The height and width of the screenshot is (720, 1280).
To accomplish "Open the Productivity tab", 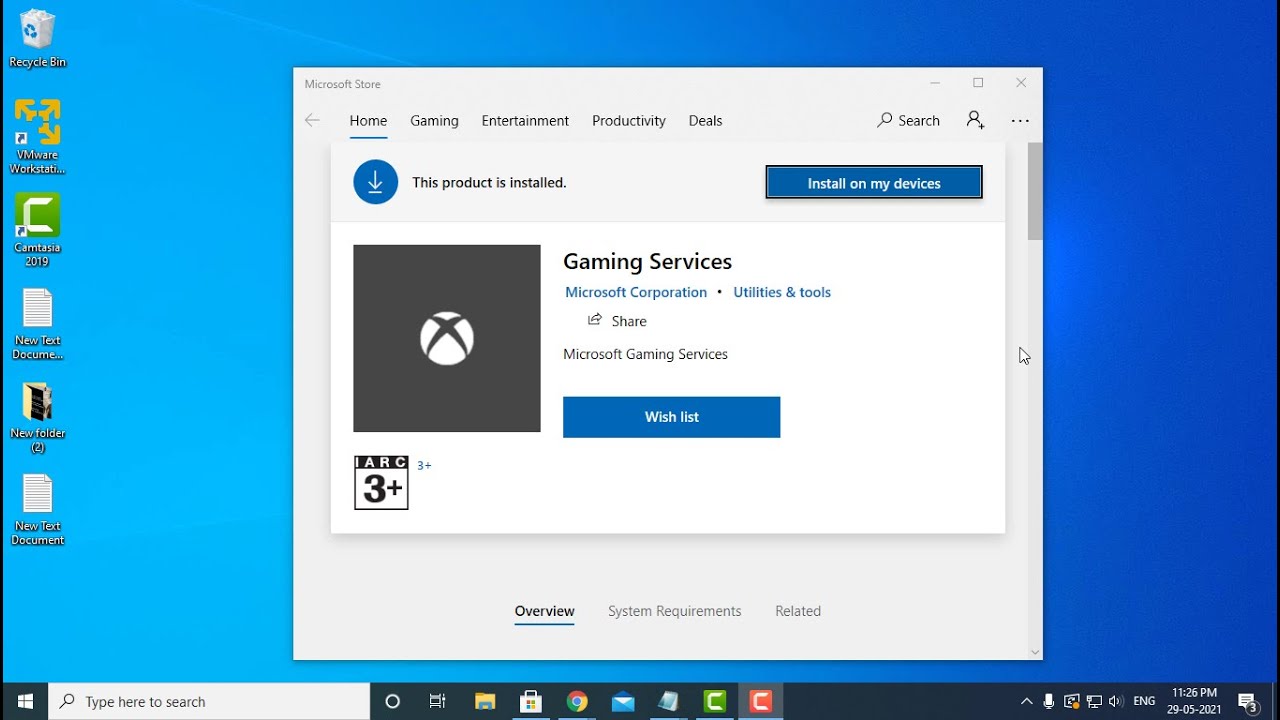I will [629, 120].
